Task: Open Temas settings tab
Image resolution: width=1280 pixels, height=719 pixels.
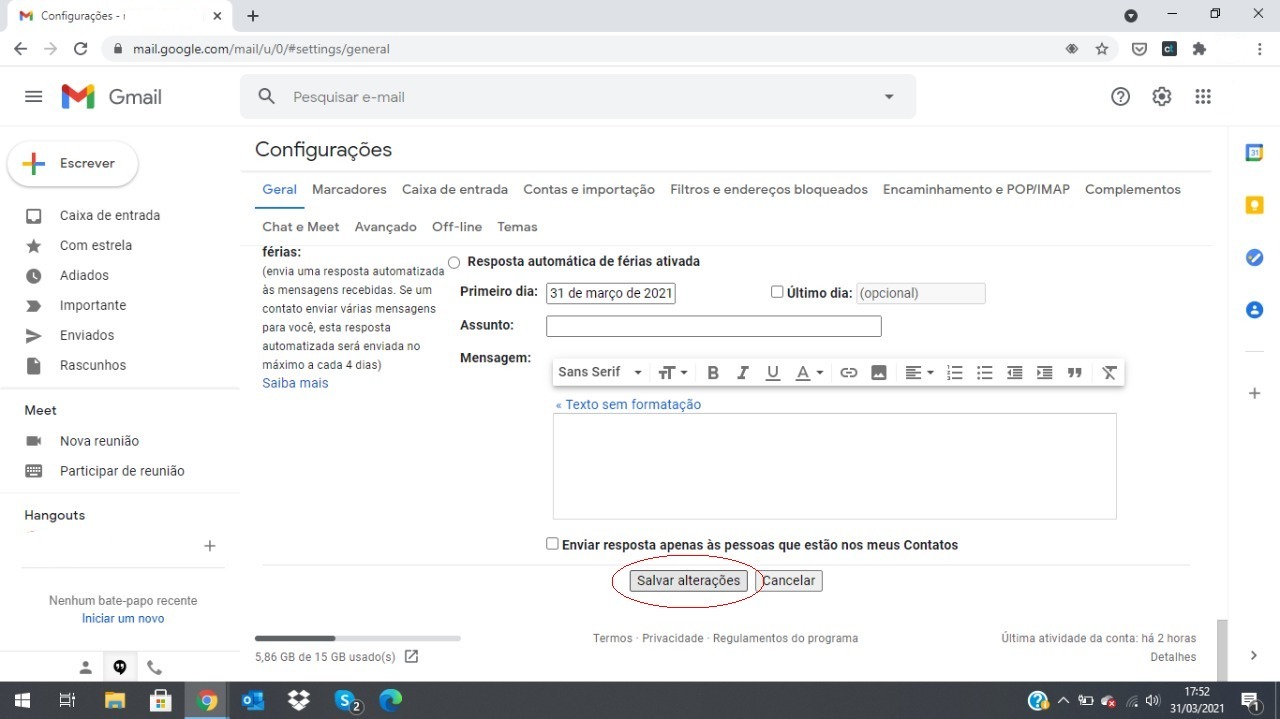Action: click(517, 227)
